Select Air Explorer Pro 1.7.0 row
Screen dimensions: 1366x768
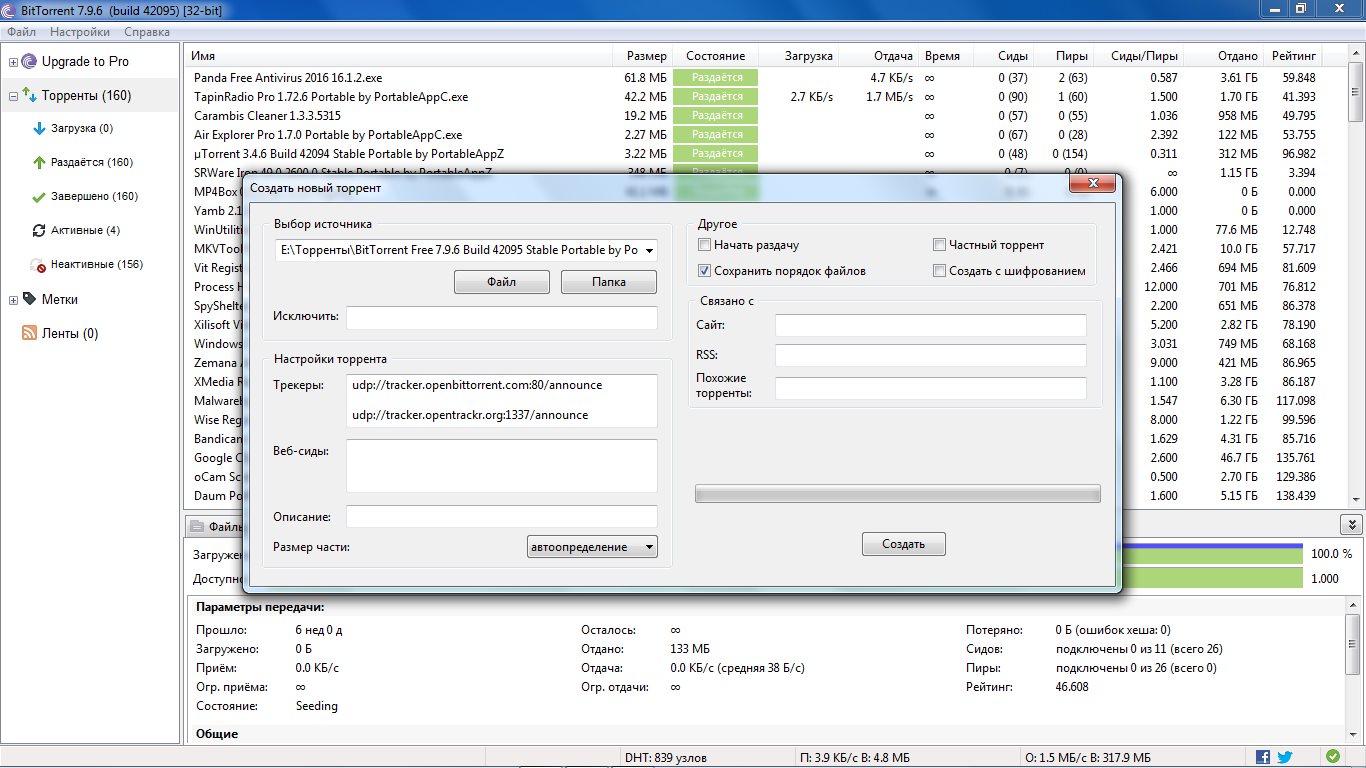(766, 135)
